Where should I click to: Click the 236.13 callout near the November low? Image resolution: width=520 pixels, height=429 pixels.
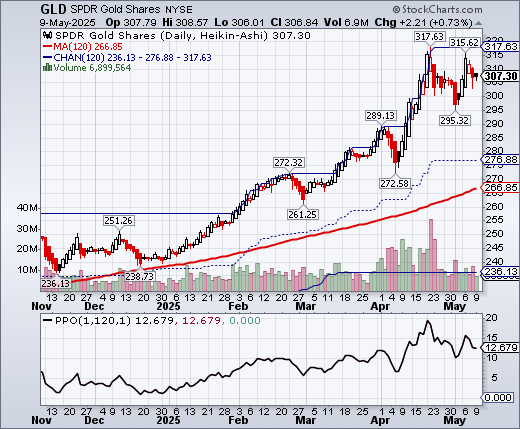(56, 283)
